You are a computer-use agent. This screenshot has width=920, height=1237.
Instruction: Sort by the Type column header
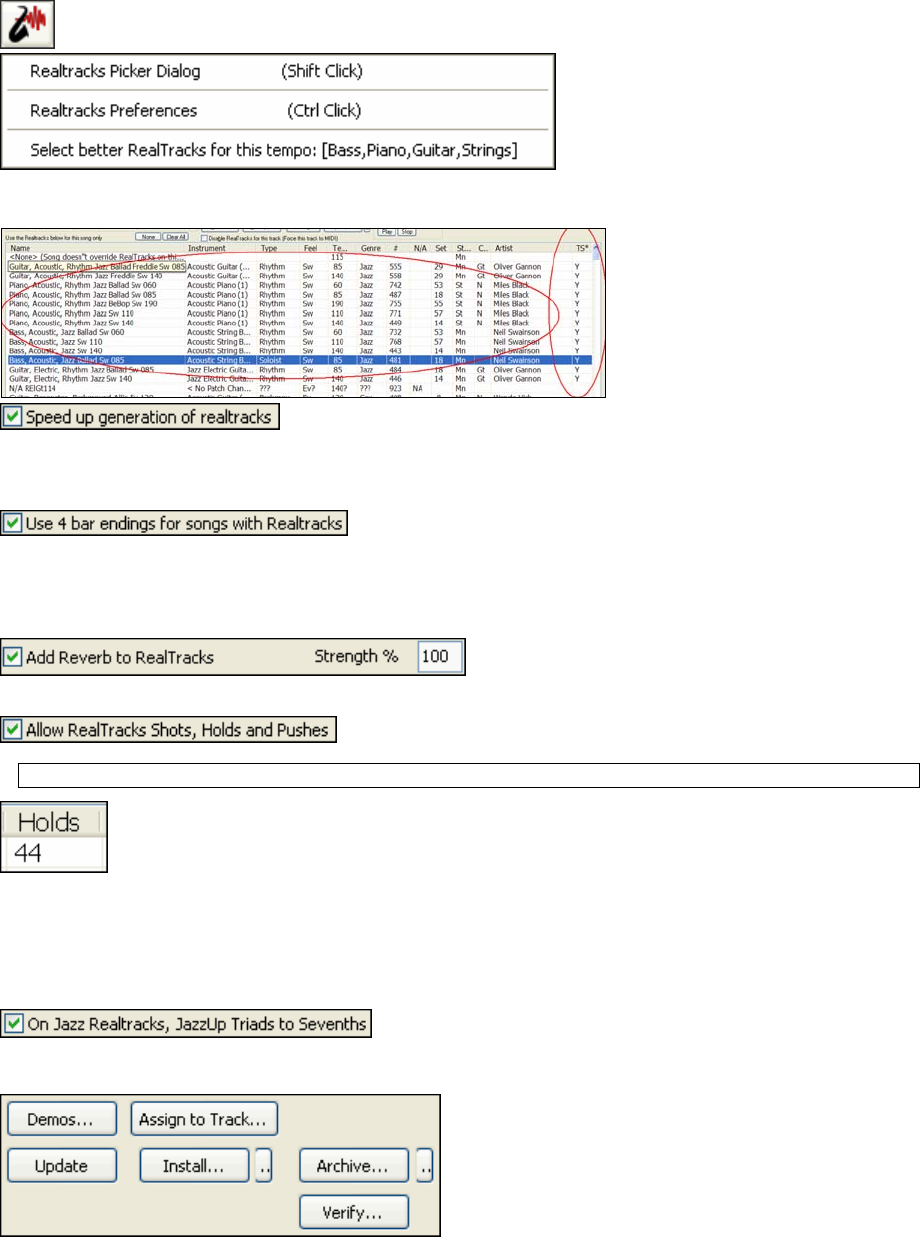(279, 248)
